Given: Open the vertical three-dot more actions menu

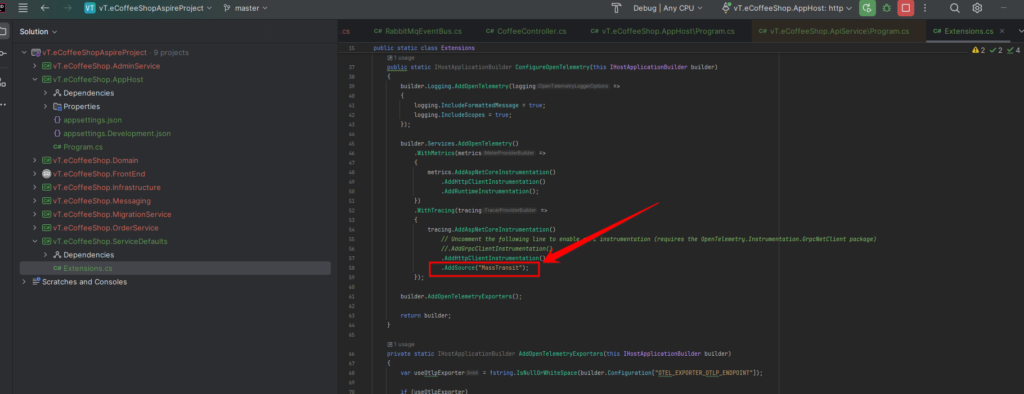Looking at the screenshot, I should [x=924, y=8].
